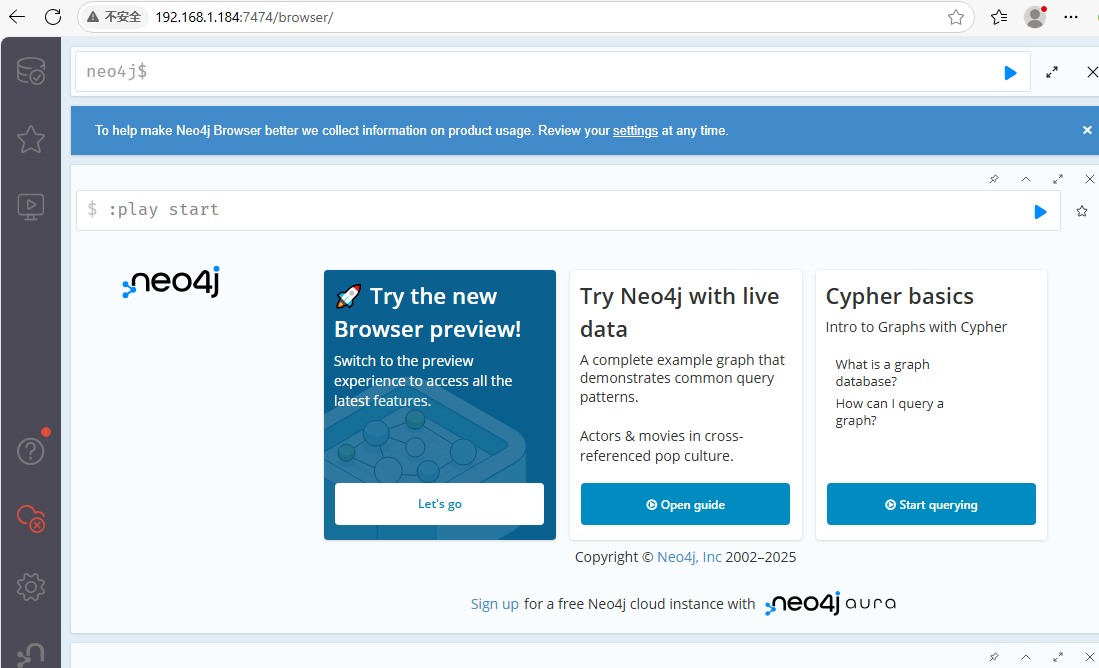Bookmark the page using the address bar star
Viewport: 1099px width, 668px height.
click(955, 17)
